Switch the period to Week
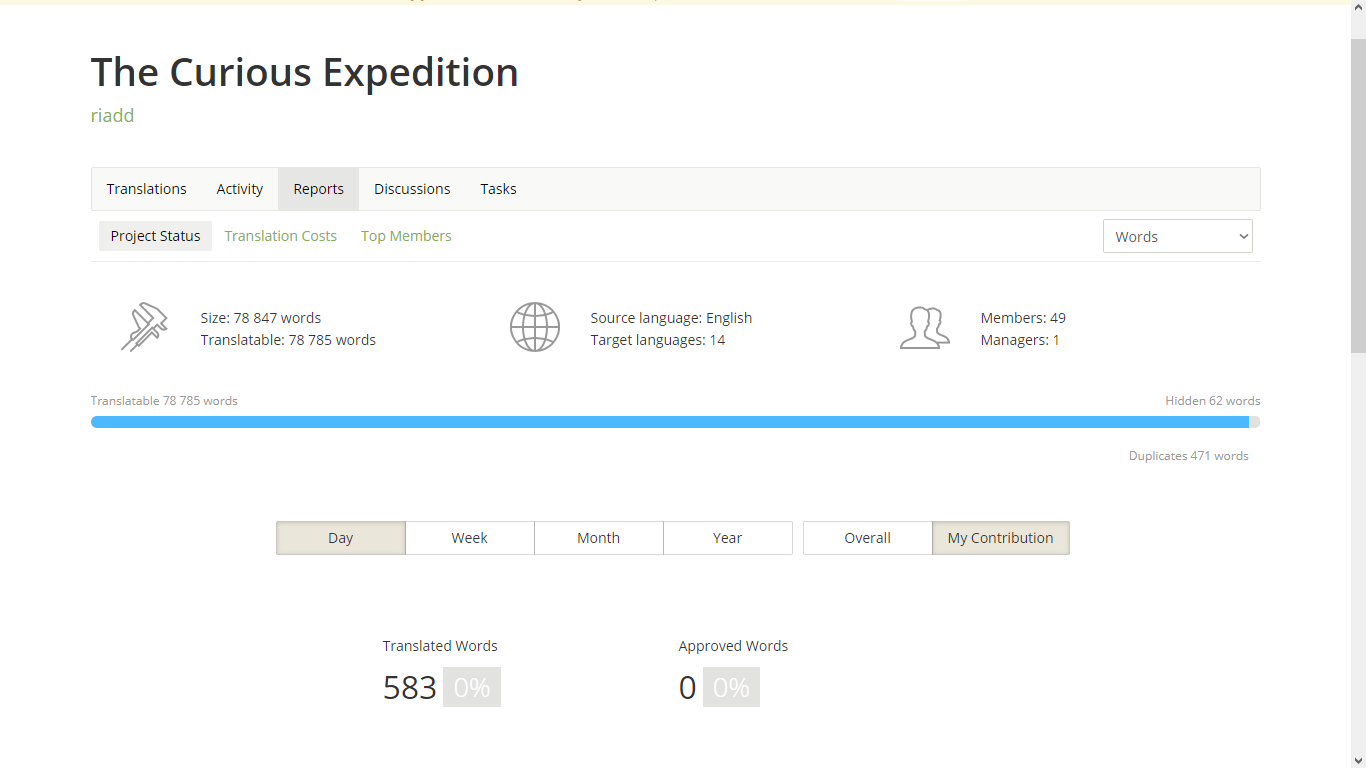 [469, 538]
